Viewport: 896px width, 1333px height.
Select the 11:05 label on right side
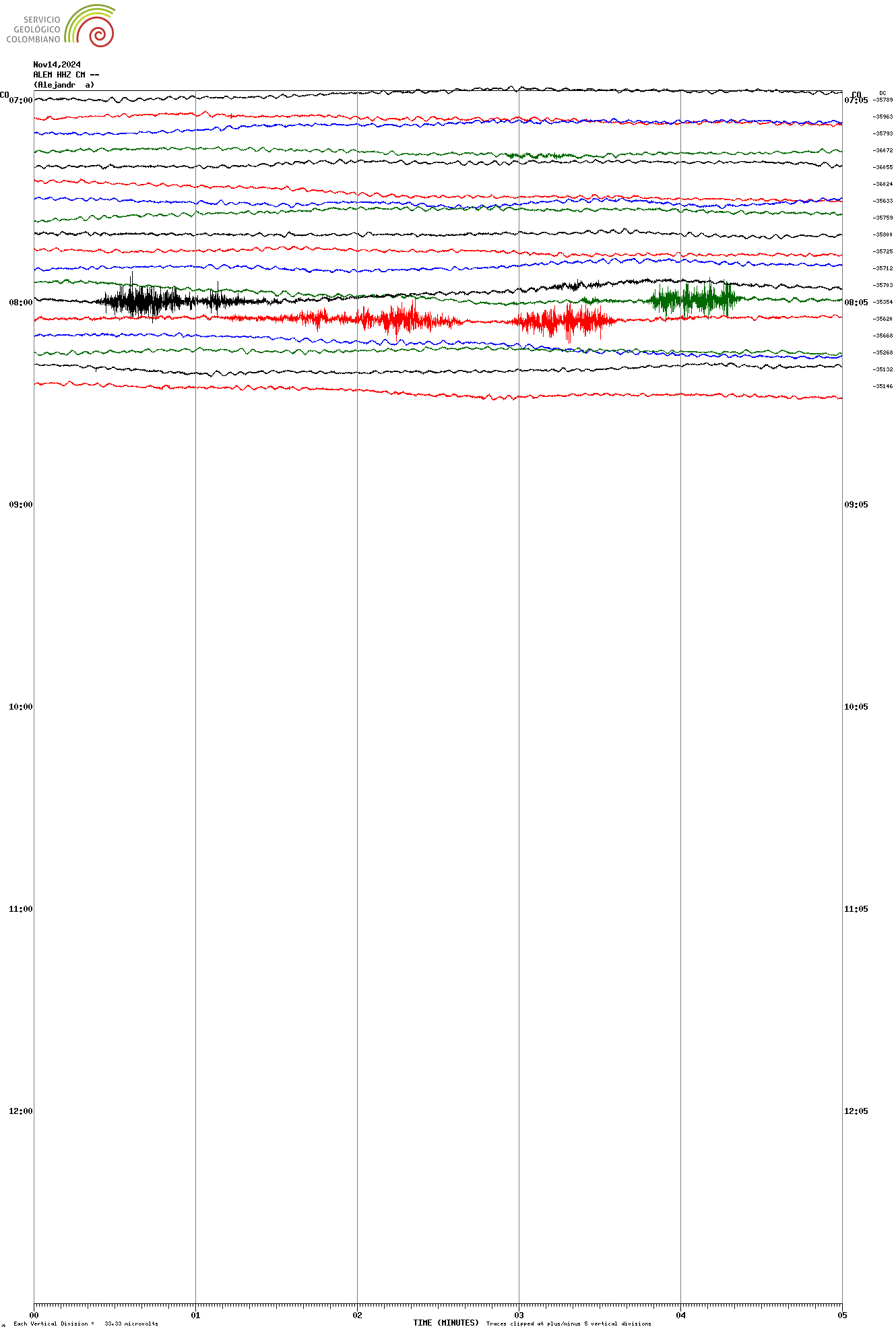click(856, 909)
